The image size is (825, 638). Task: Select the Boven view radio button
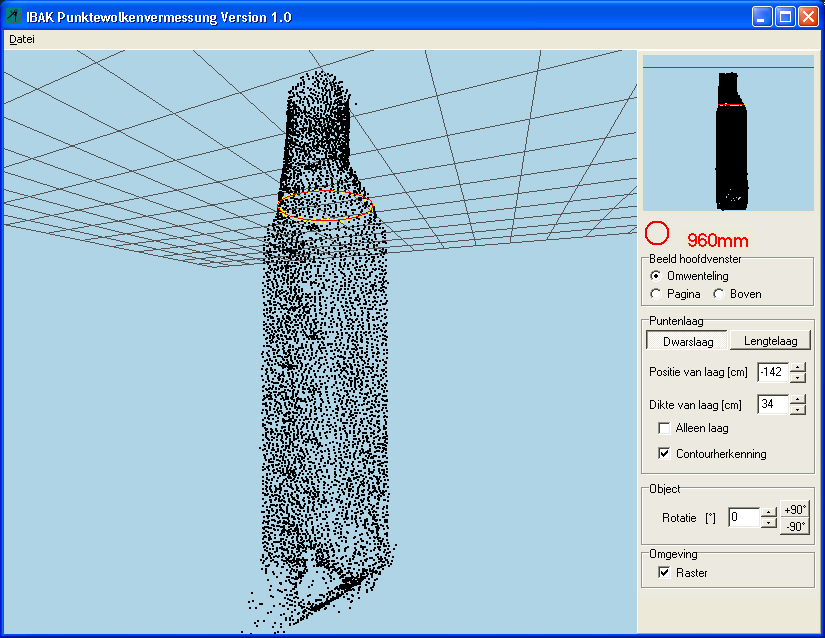719,294
